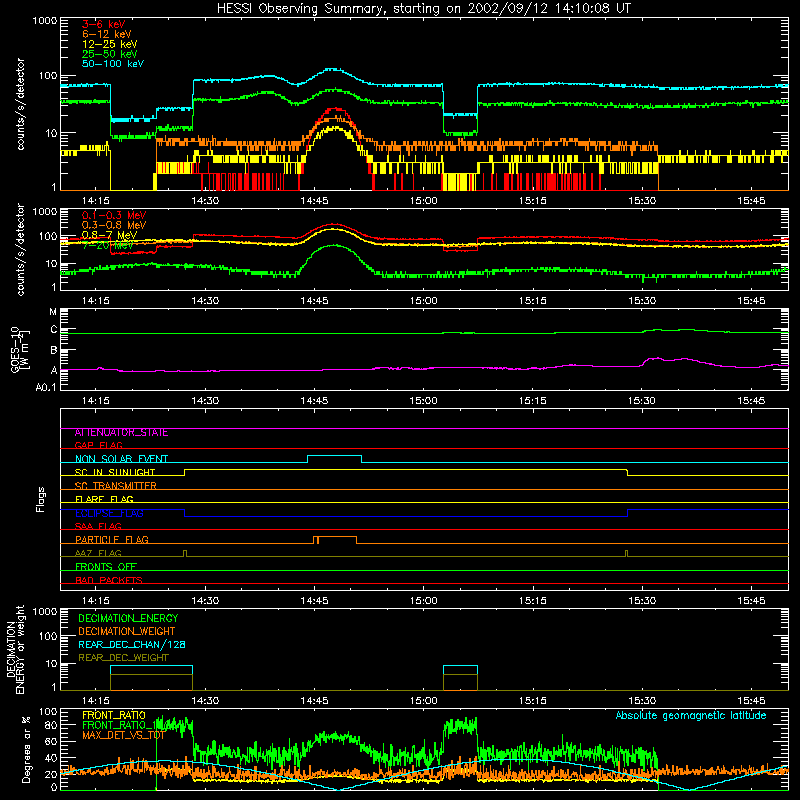The height and width of the screenshot is (800, 800).
Task: Click the 0.8-7 MeV legend entry
Action: (x=109, y=235)
